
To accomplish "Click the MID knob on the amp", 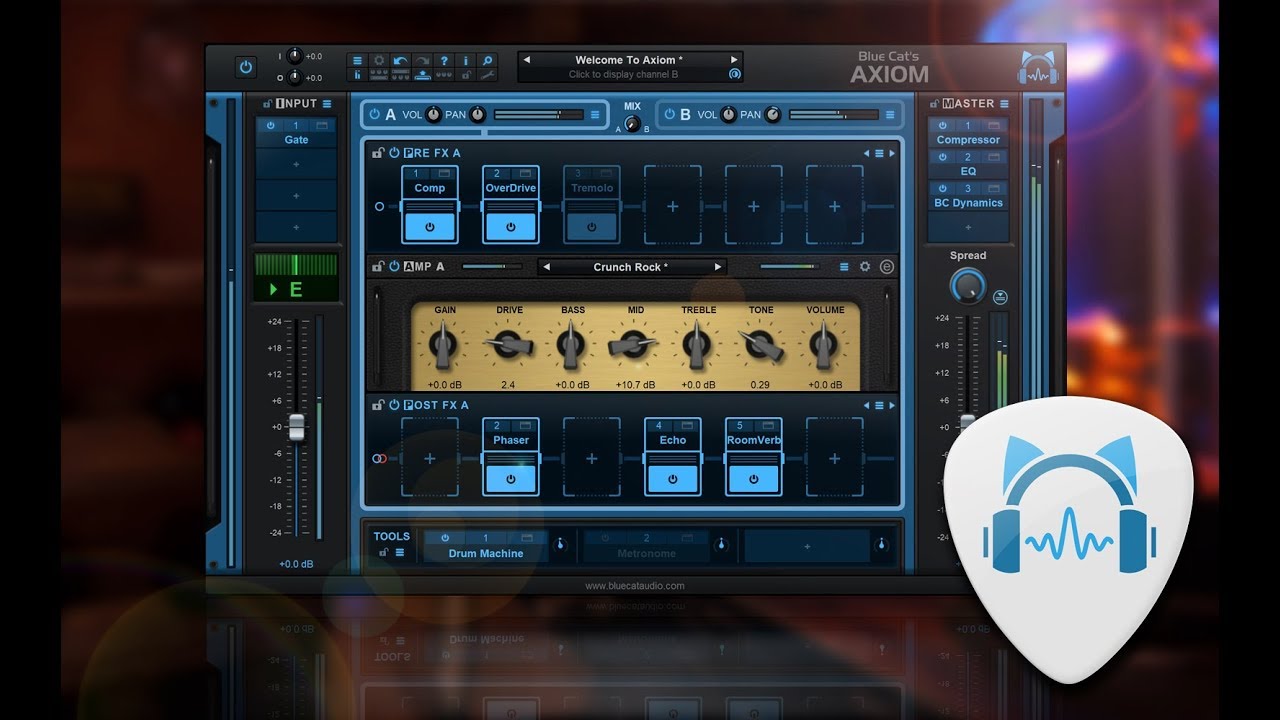I will tap(635, 346).
